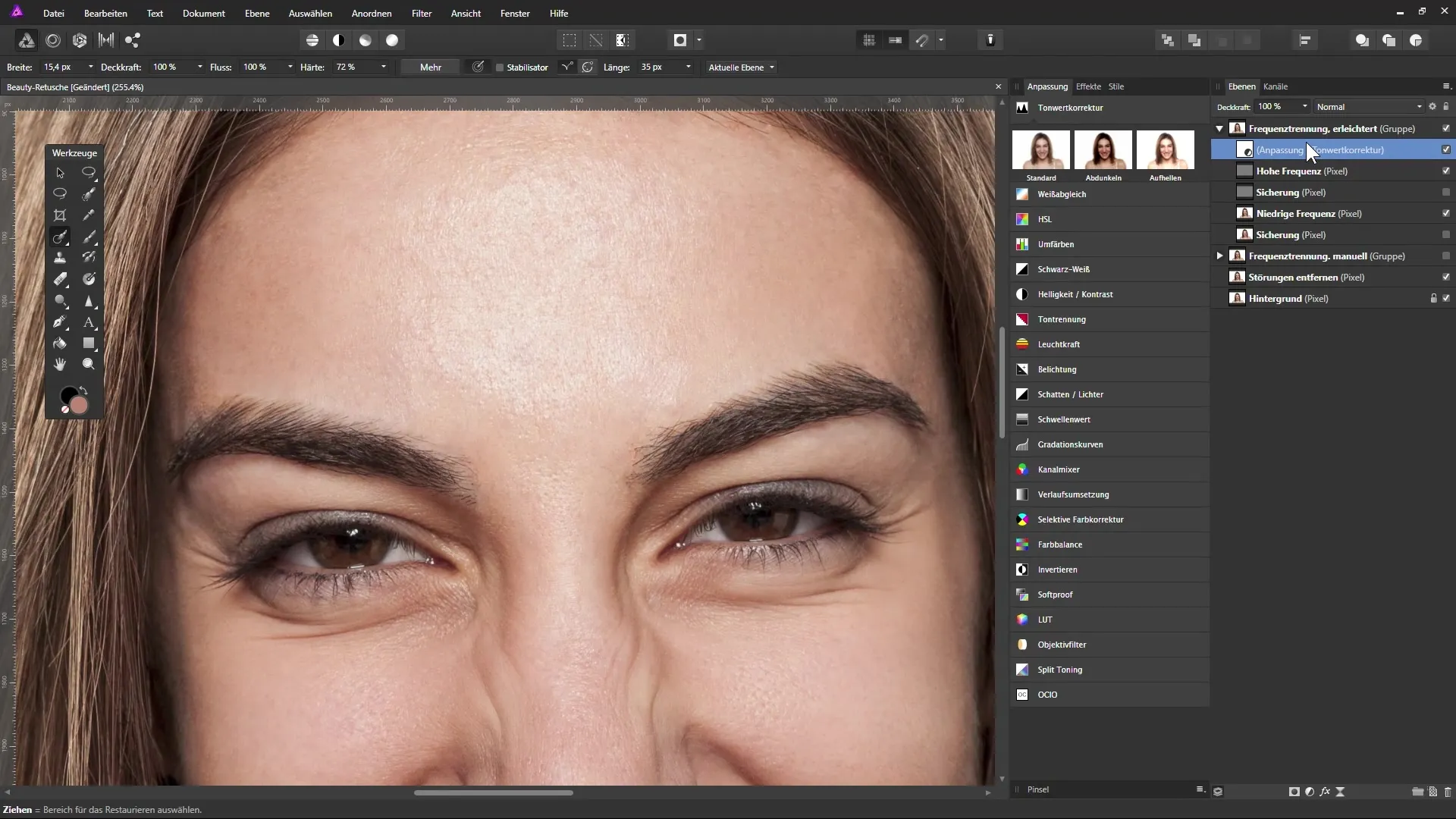Click the Mehr button
This screenshot has width=1456, height=819.
(431, 67)
